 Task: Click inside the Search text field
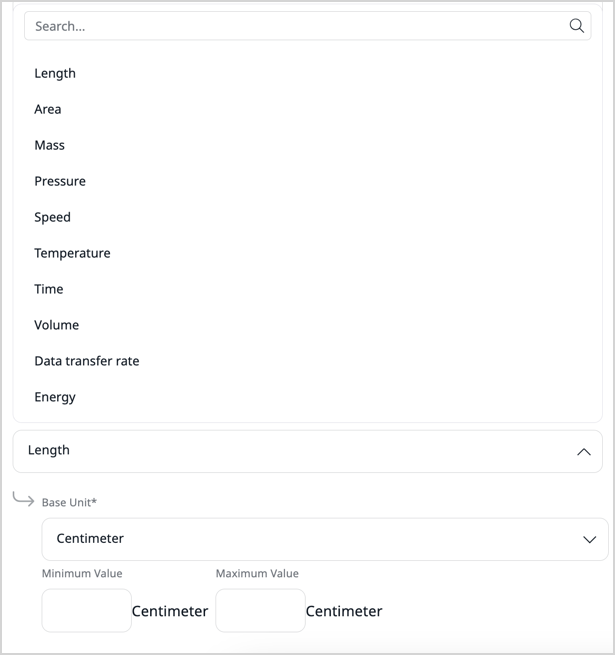[x=290, y=26]
